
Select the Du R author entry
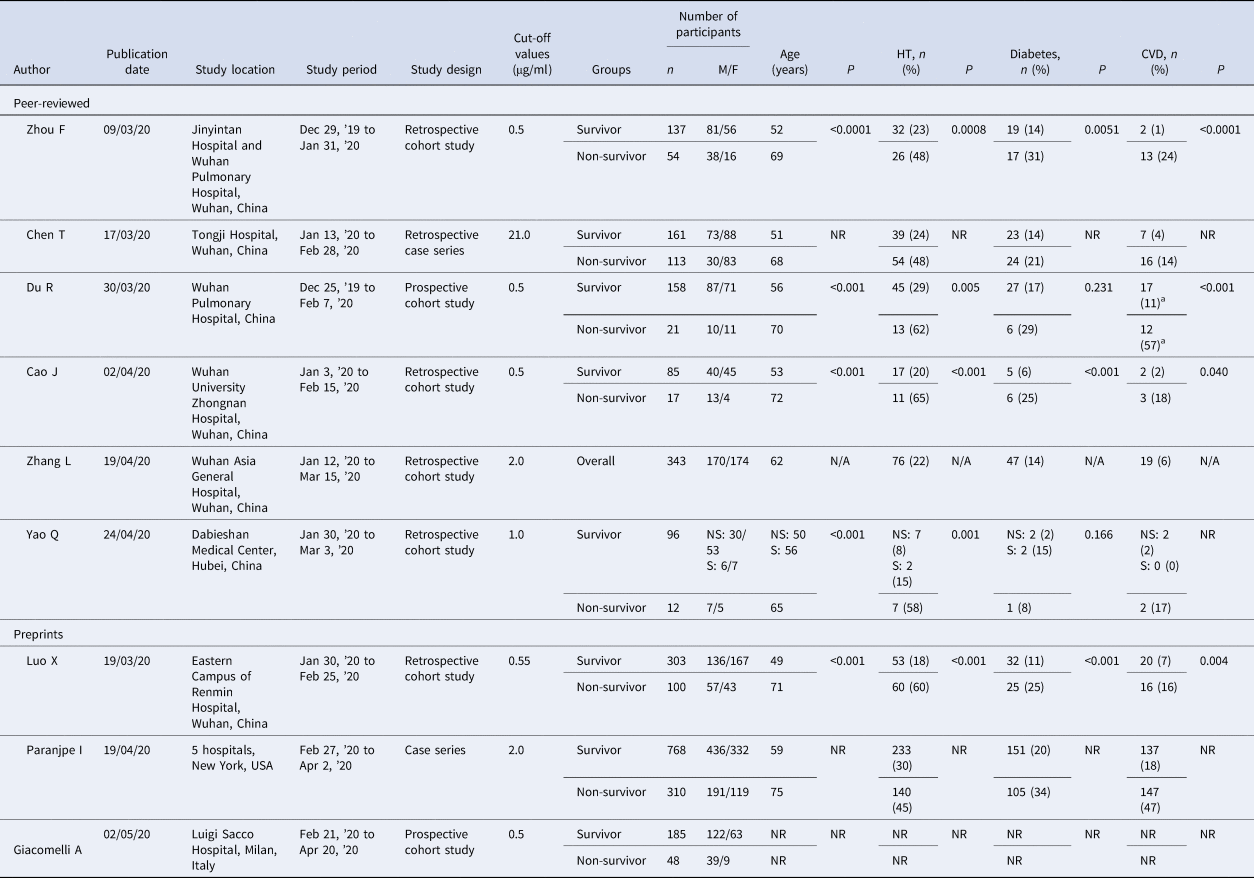[x=41, y=288]
